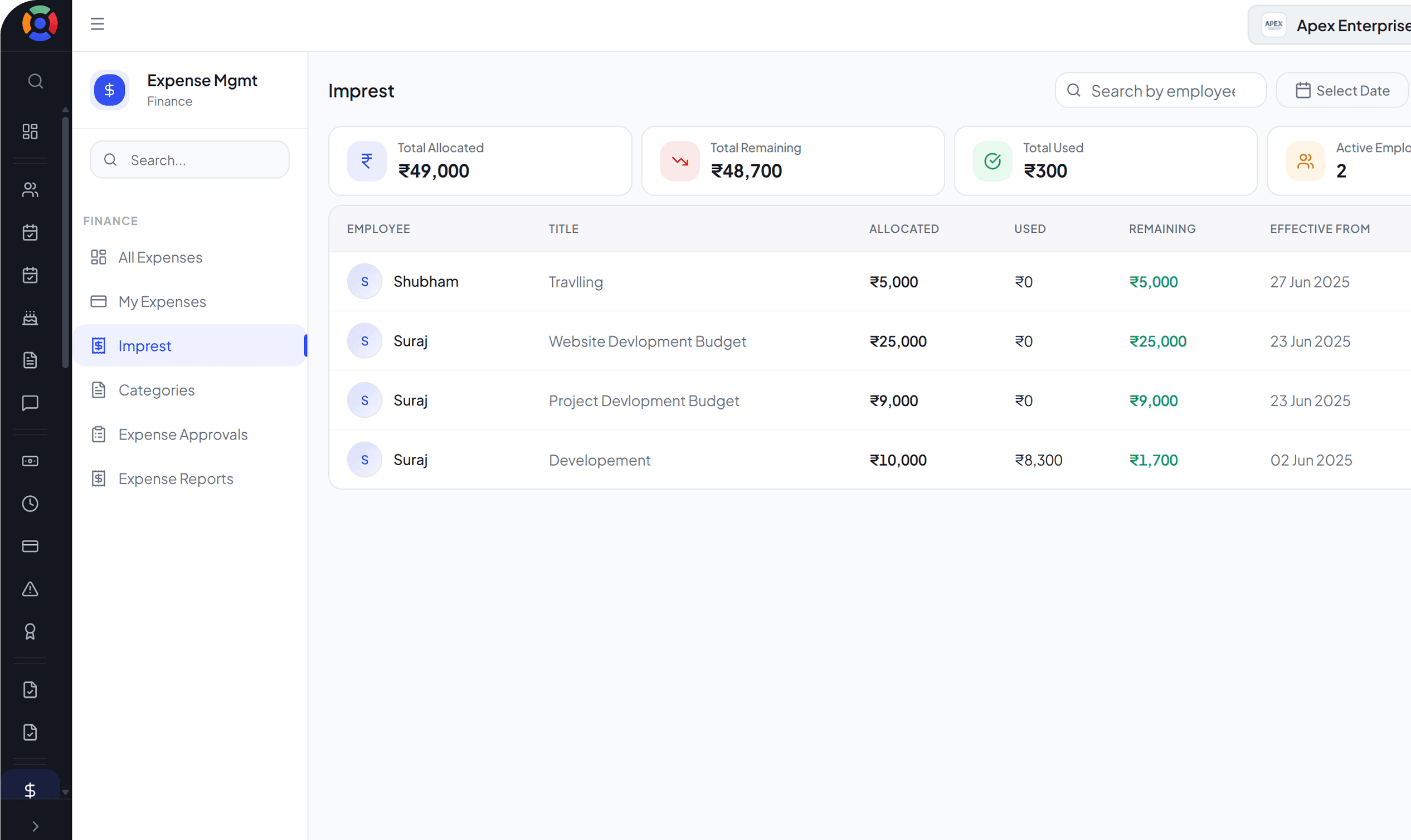Open search from the dark sidebar magnifier
This screenshot has height=840, width=1411.
[35, 81]
